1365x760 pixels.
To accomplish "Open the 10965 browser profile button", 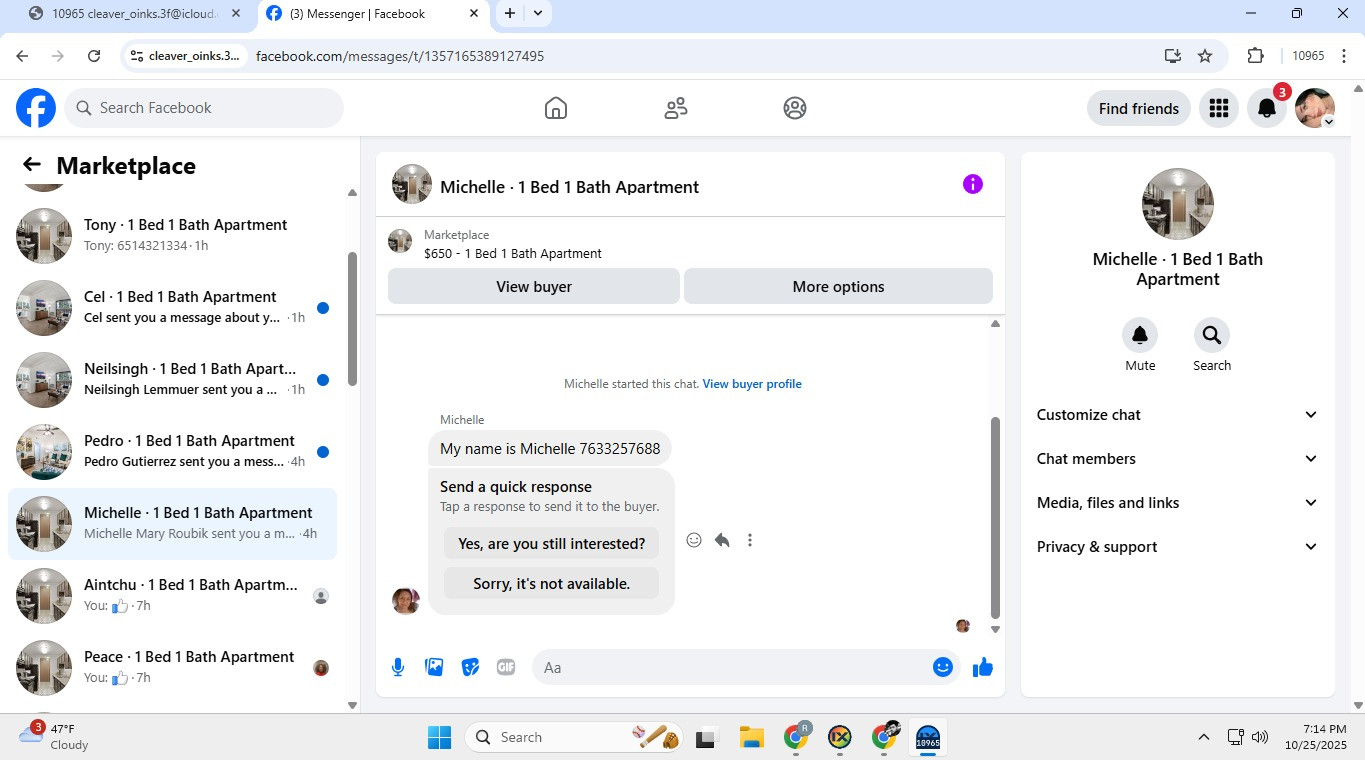I will tap(1308, 56).
